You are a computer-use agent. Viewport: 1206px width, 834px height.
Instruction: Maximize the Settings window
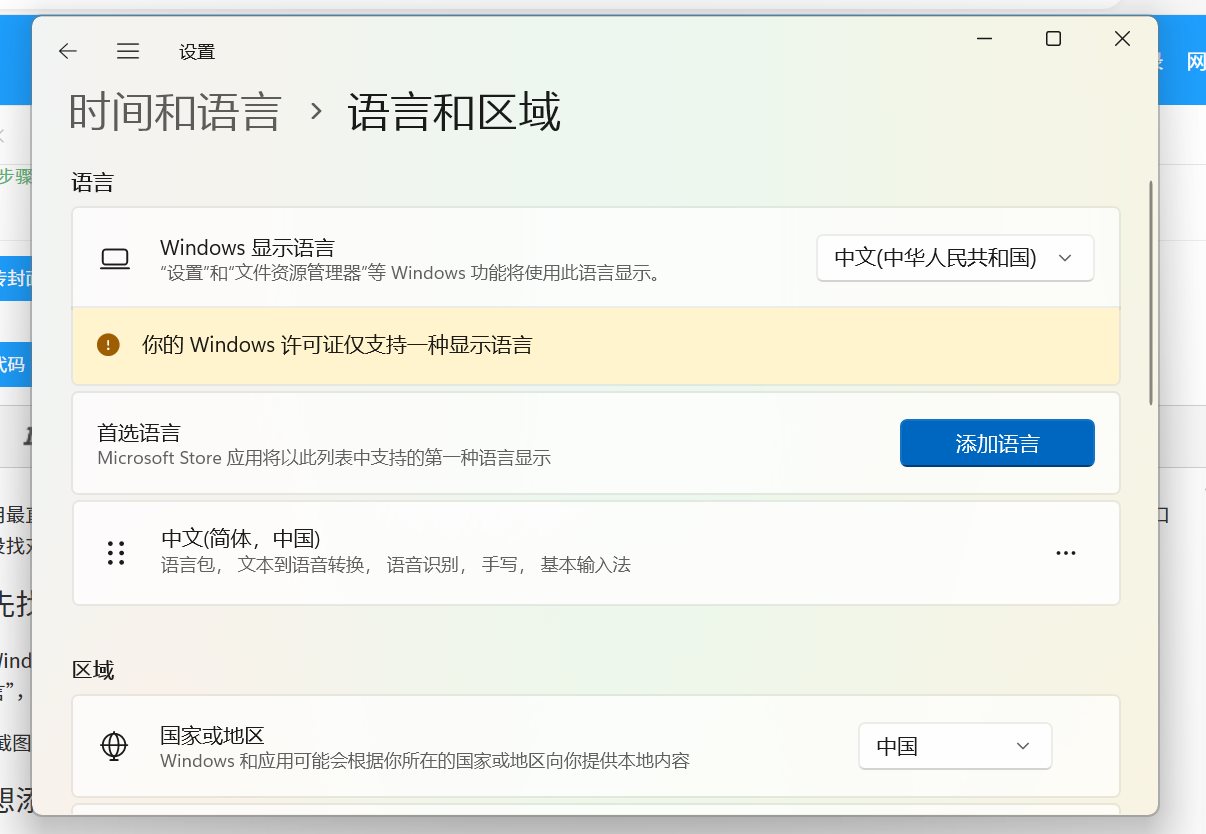click(x=1053, y=39)
